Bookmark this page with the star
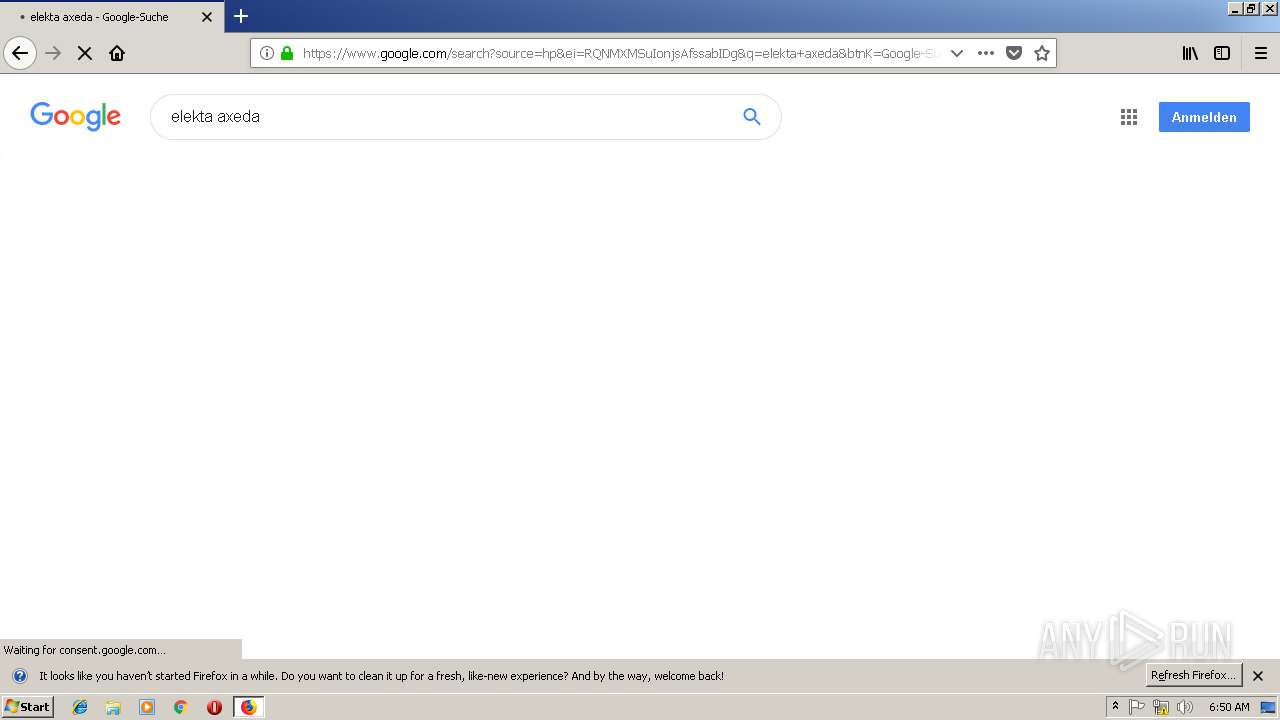 (1042, 53)
